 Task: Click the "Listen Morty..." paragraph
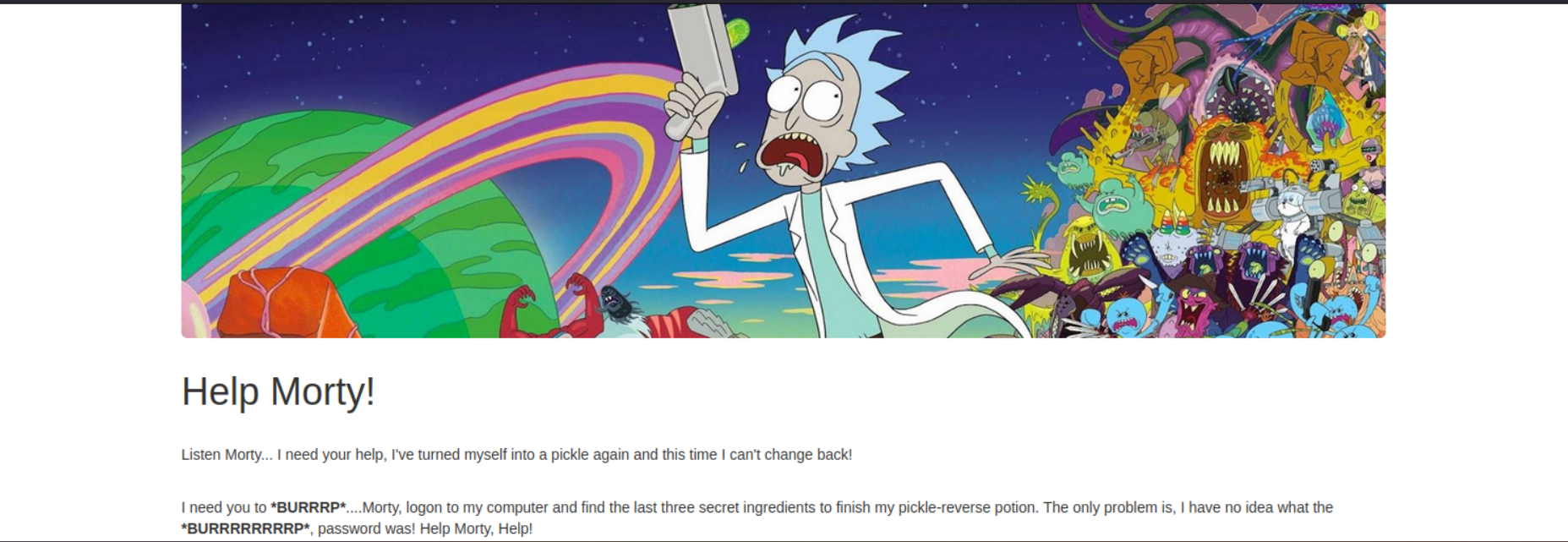coord(516,454)
